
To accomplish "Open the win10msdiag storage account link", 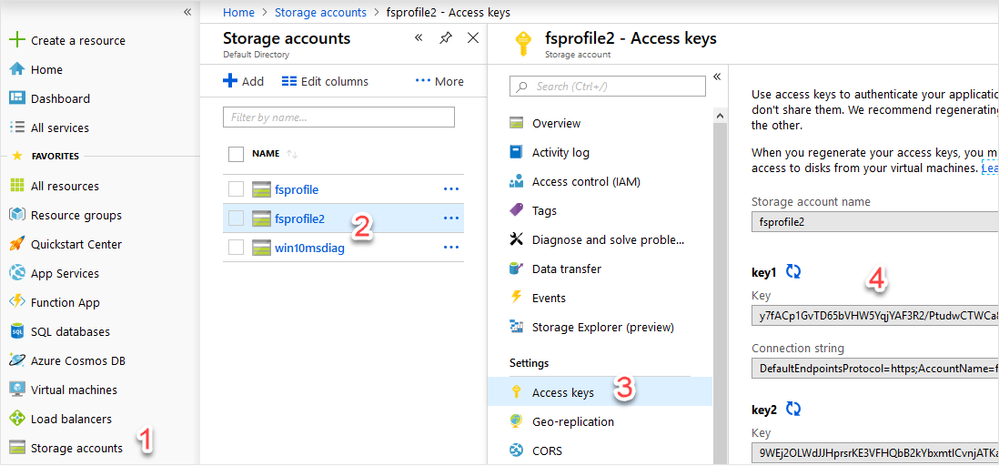I will point(309,247).
